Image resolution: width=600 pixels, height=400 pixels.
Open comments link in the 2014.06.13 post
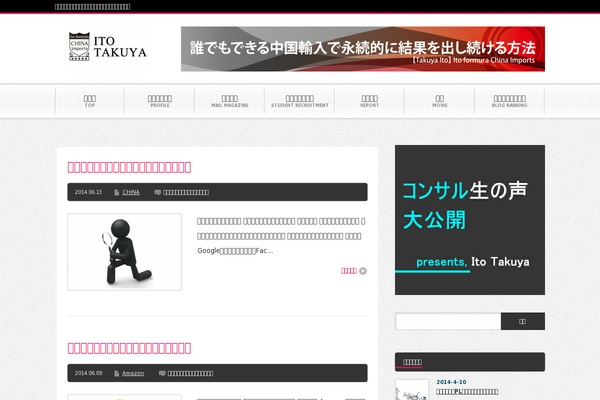(x=186, y=192)
